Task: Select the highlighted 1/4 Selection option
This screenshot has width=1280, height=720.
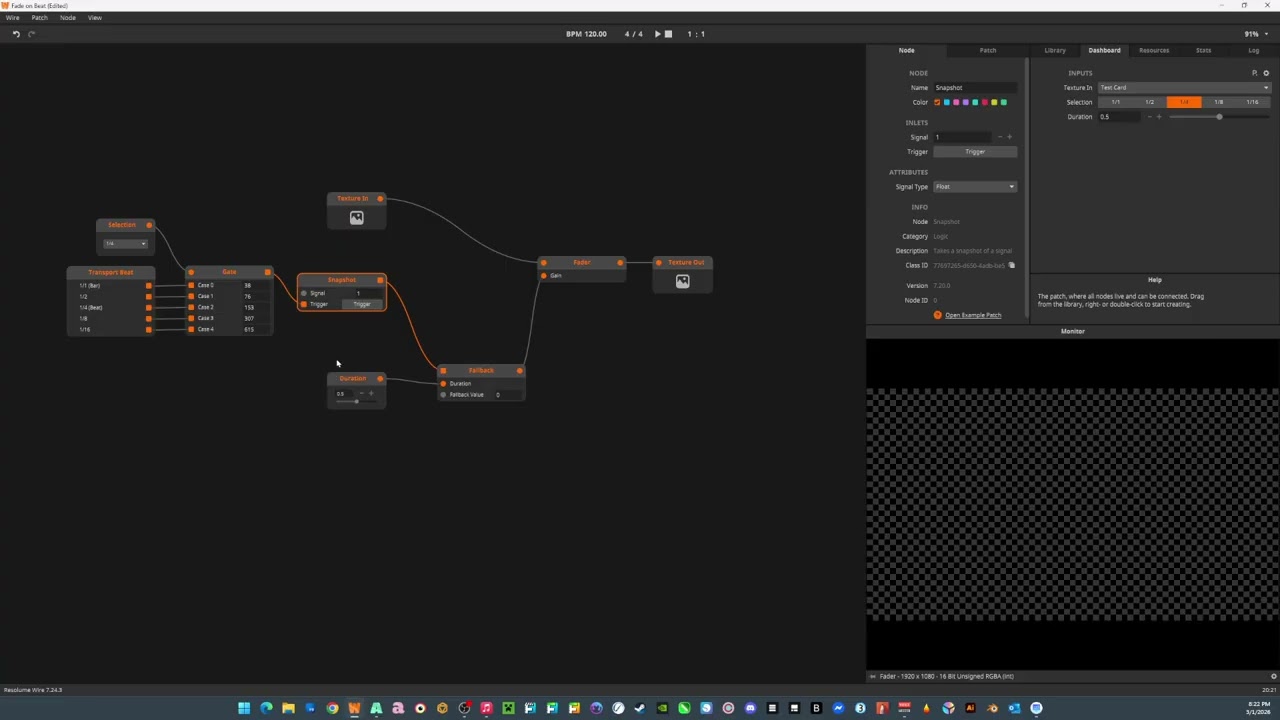Action: point(1184,102)
